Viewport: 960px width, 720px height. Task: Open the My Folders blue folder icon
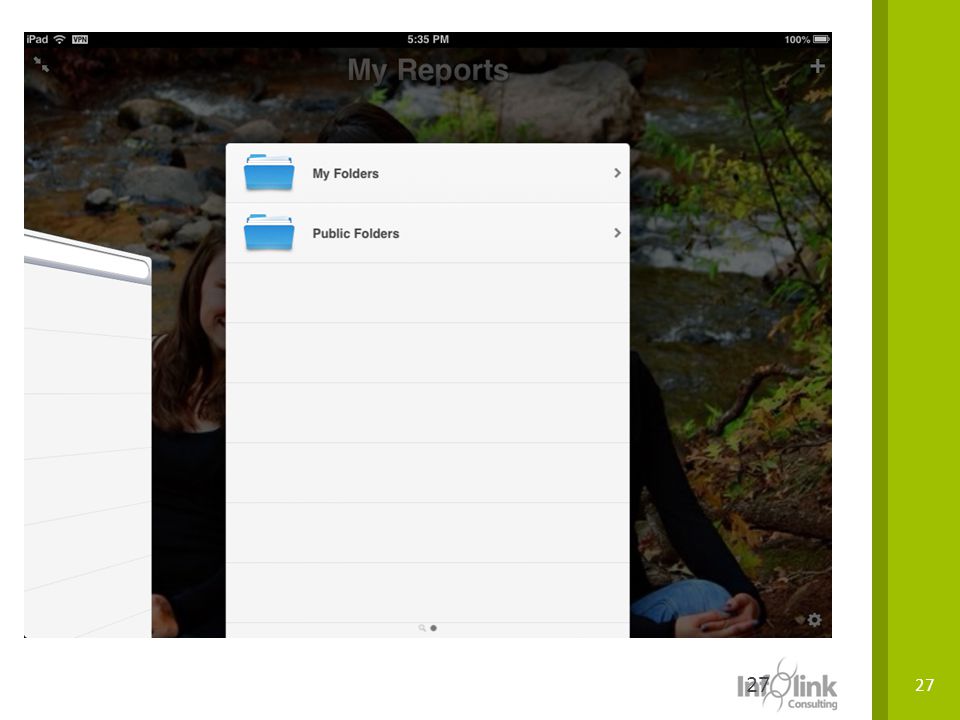click(x=269, y=173)
